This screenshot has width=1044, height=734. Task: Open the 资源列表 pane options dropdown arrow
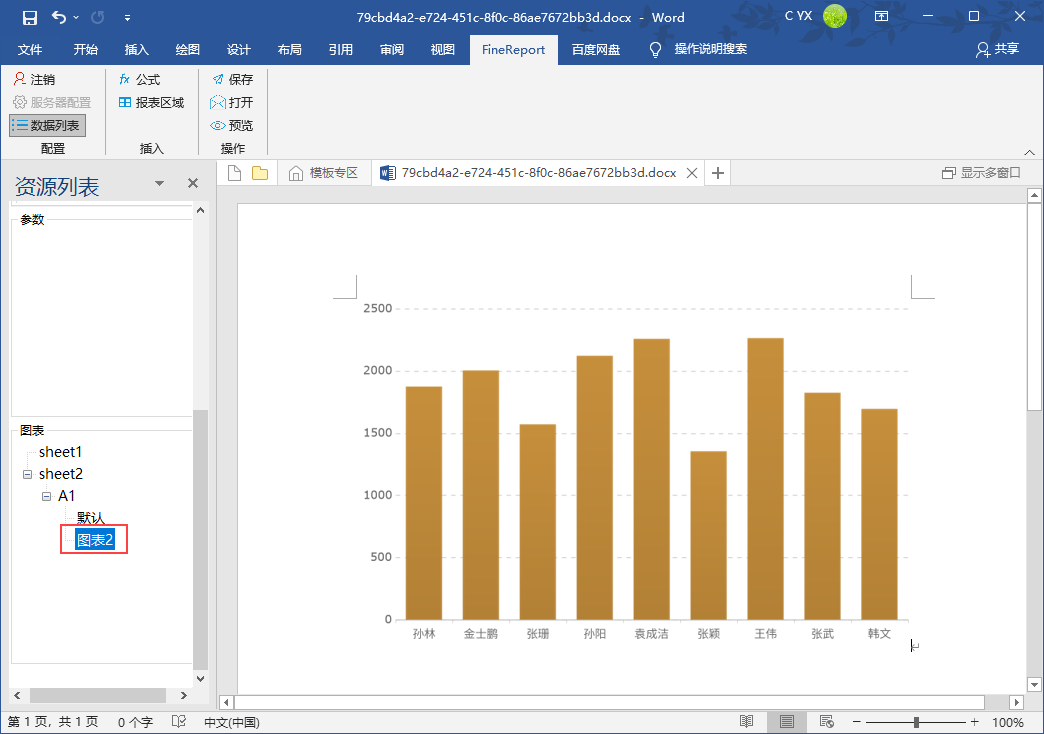click(x=159, y=184)
